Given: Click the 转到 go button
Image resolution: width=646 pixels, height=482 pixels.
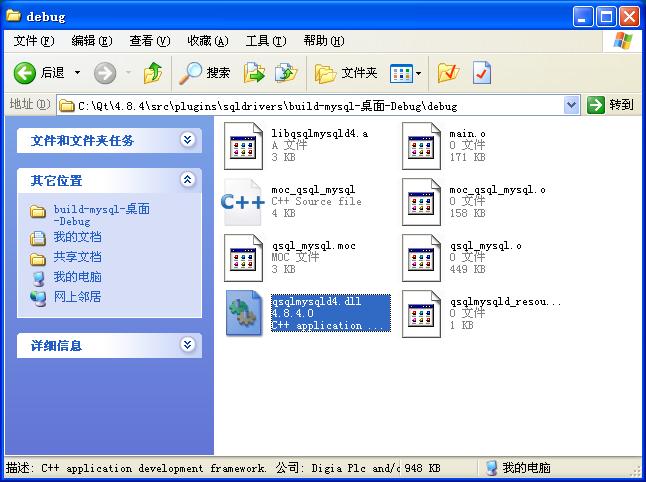Looking at the screenshot, I should point(611,104).
